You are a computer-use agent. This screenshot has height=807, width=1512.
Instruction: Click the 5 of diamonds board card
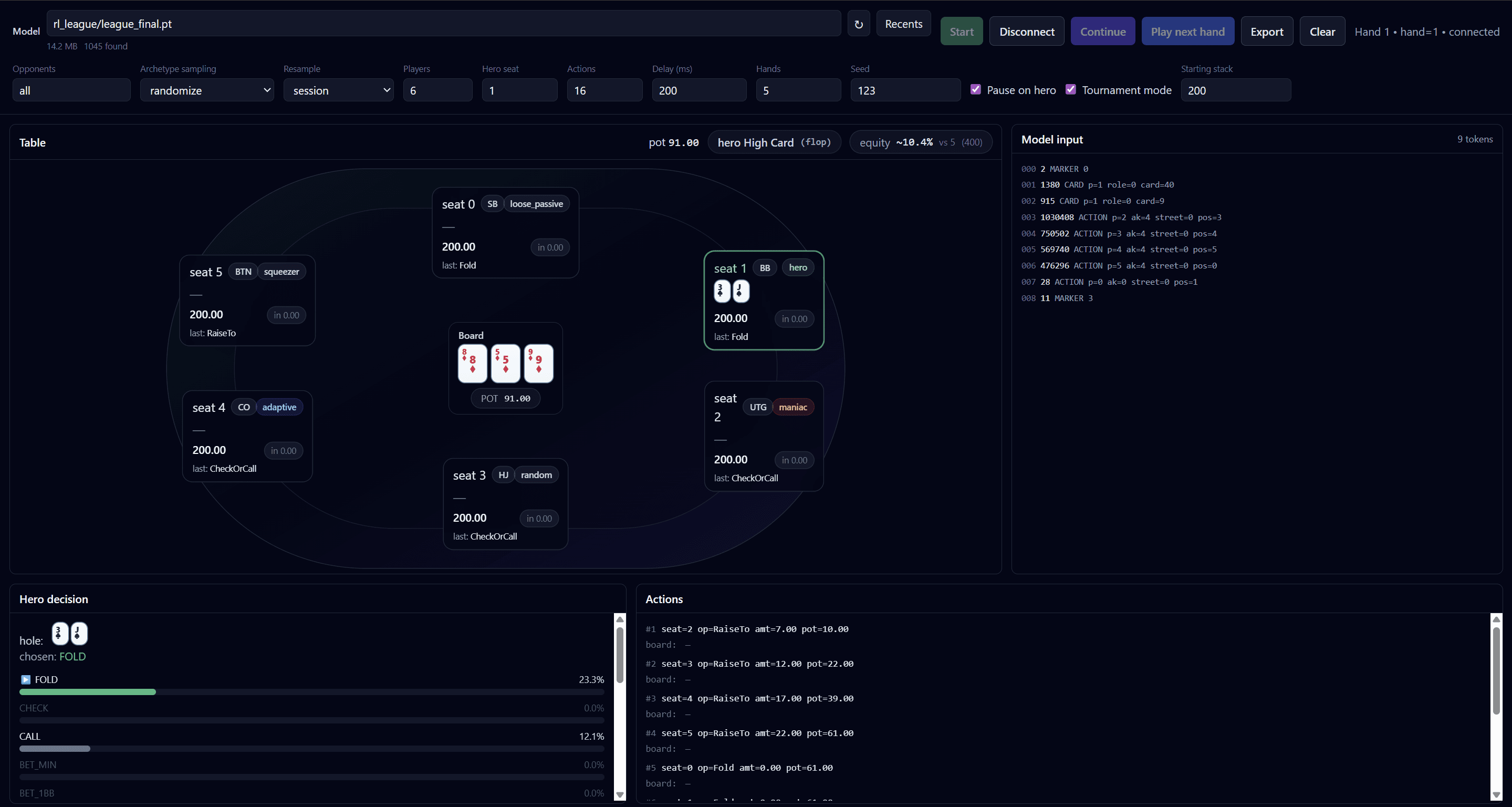[x=505, y=363]
